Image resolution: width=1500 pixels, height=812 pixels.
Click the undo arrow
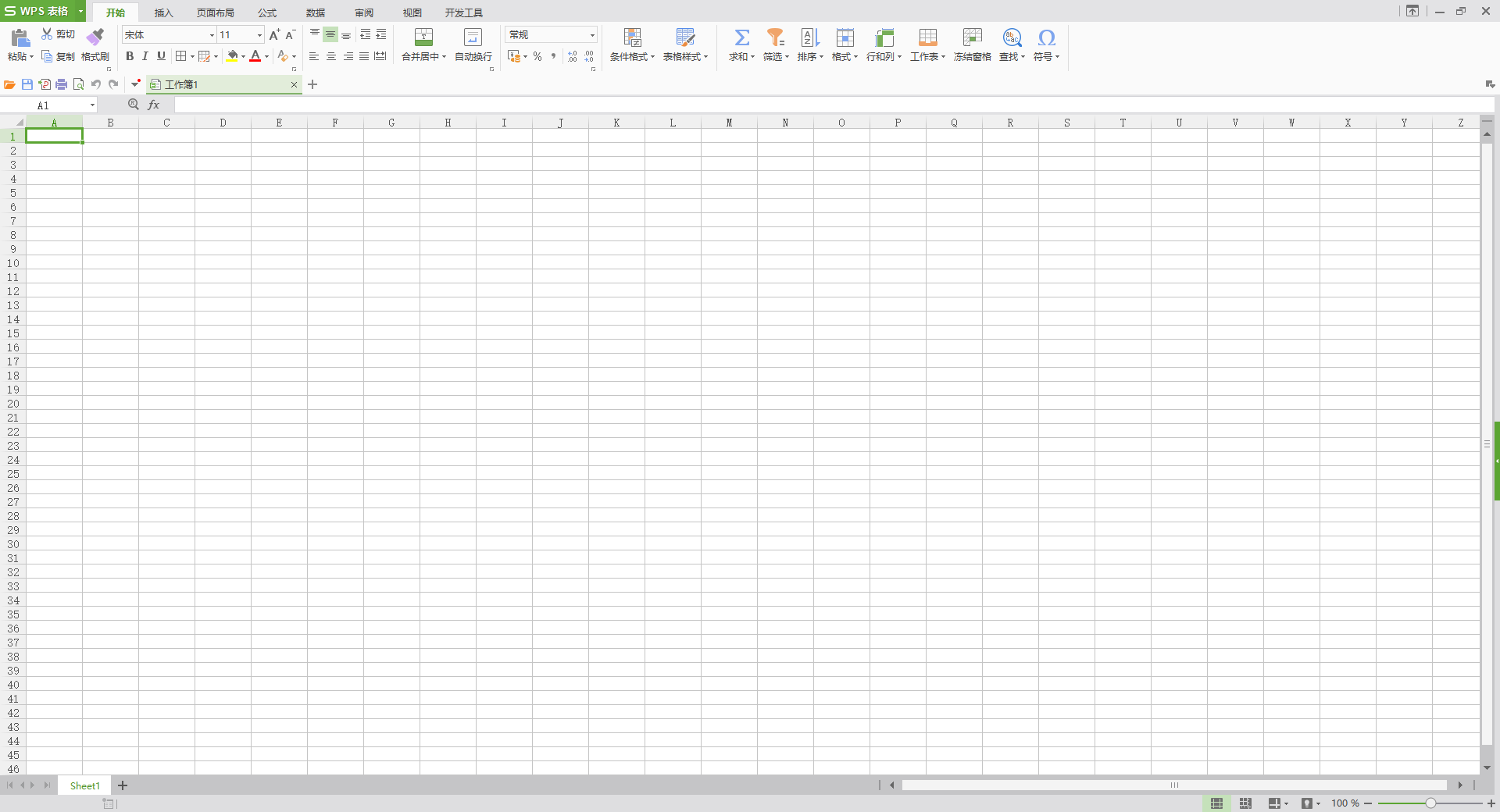(x=96, y=84)
